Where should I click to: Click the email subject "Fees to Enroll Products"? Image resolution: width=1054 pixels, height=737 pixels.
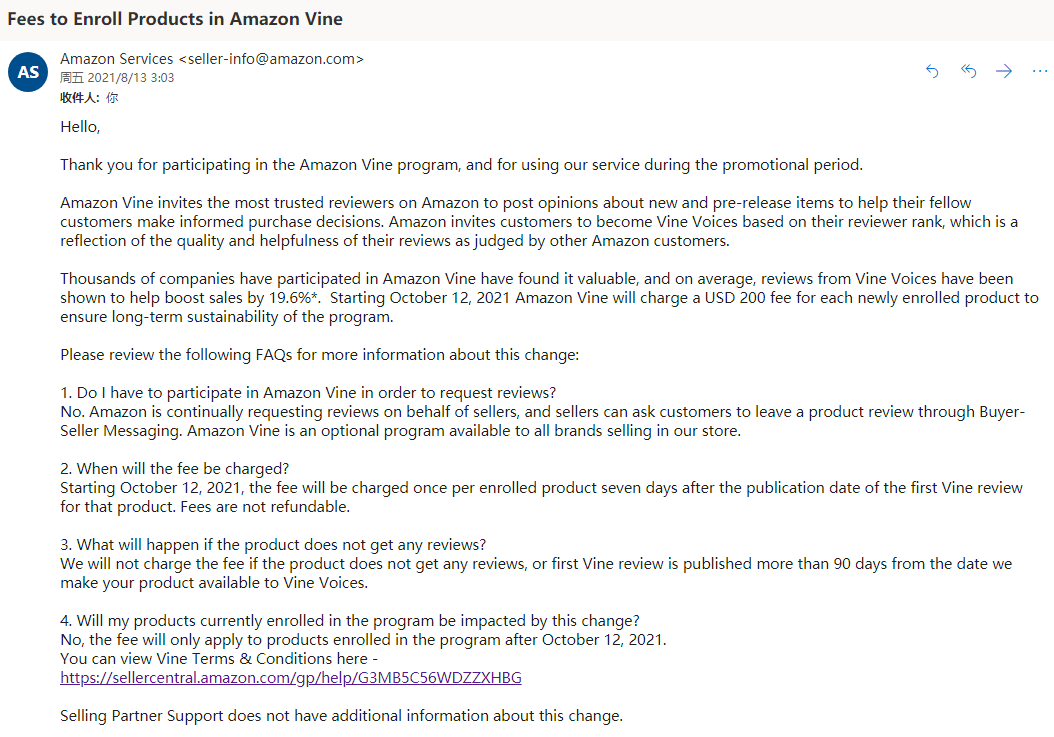175,19
